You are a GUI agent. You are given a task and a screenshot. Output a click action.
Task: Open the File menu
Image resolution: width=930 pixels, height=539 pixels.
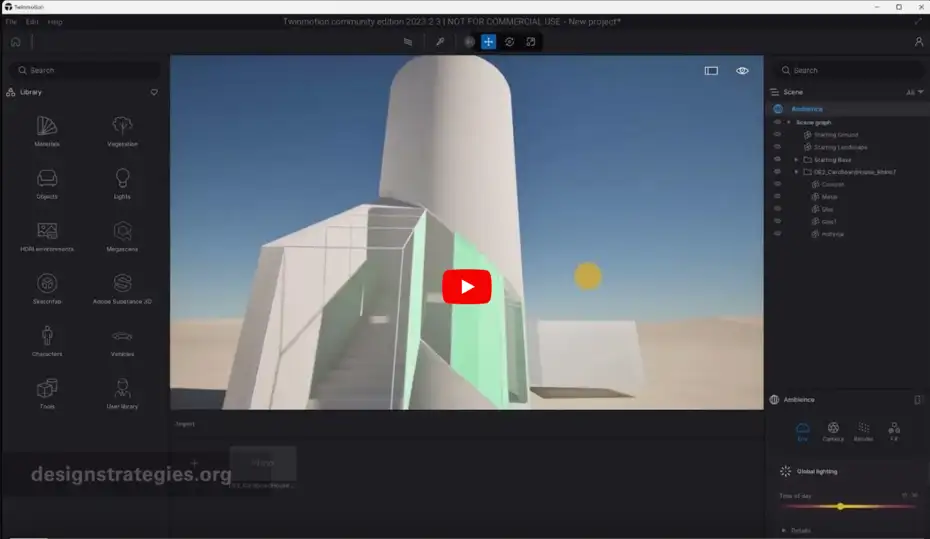[x=11, y=21]
